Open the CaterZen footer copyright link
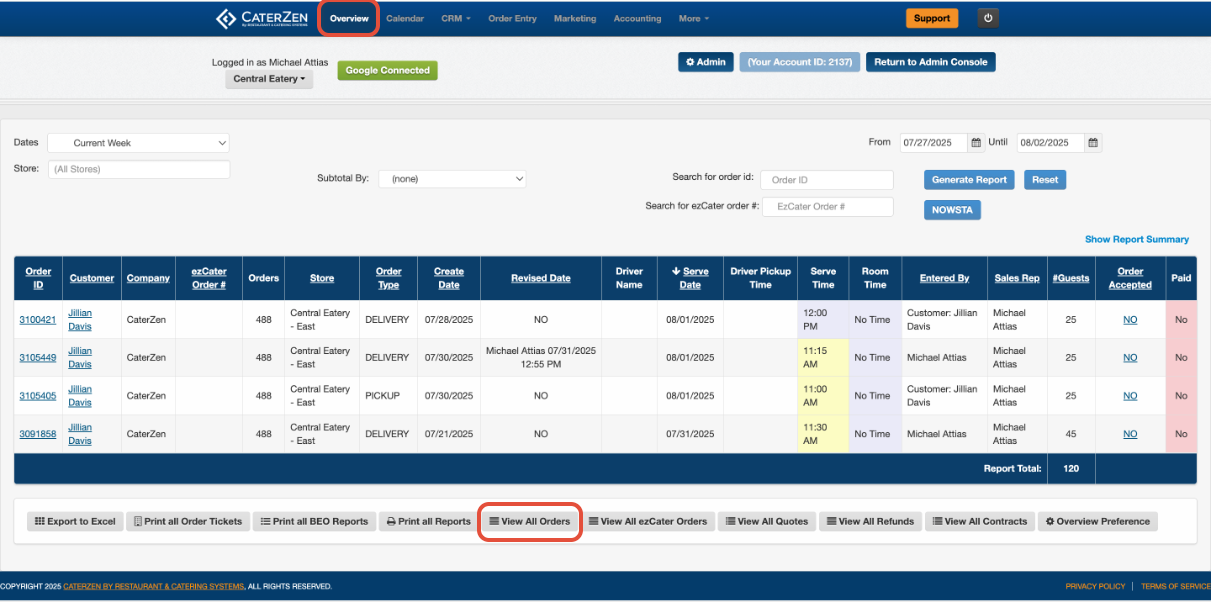Screen dimensions: 1211x602 [153, 587]
